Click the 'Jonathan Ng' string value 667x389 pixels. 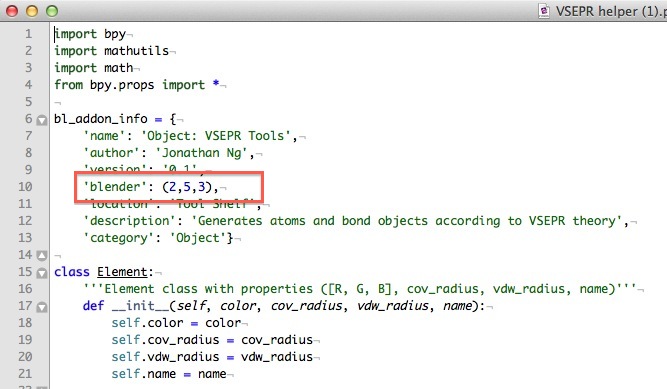pyautogui.click(x=201, y=153)
